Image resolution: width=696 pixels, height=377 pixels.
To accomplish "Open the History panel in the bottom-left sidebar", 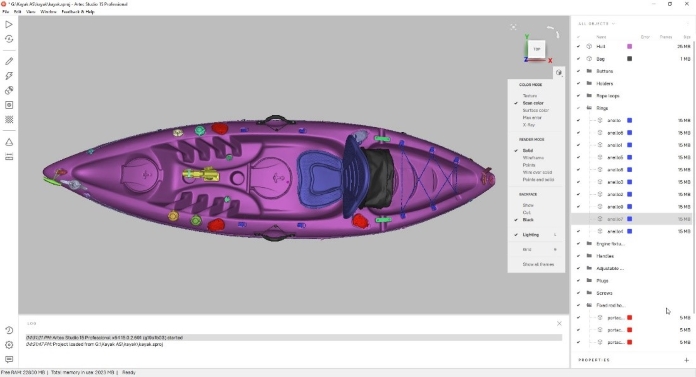I will tap(9, 330).
